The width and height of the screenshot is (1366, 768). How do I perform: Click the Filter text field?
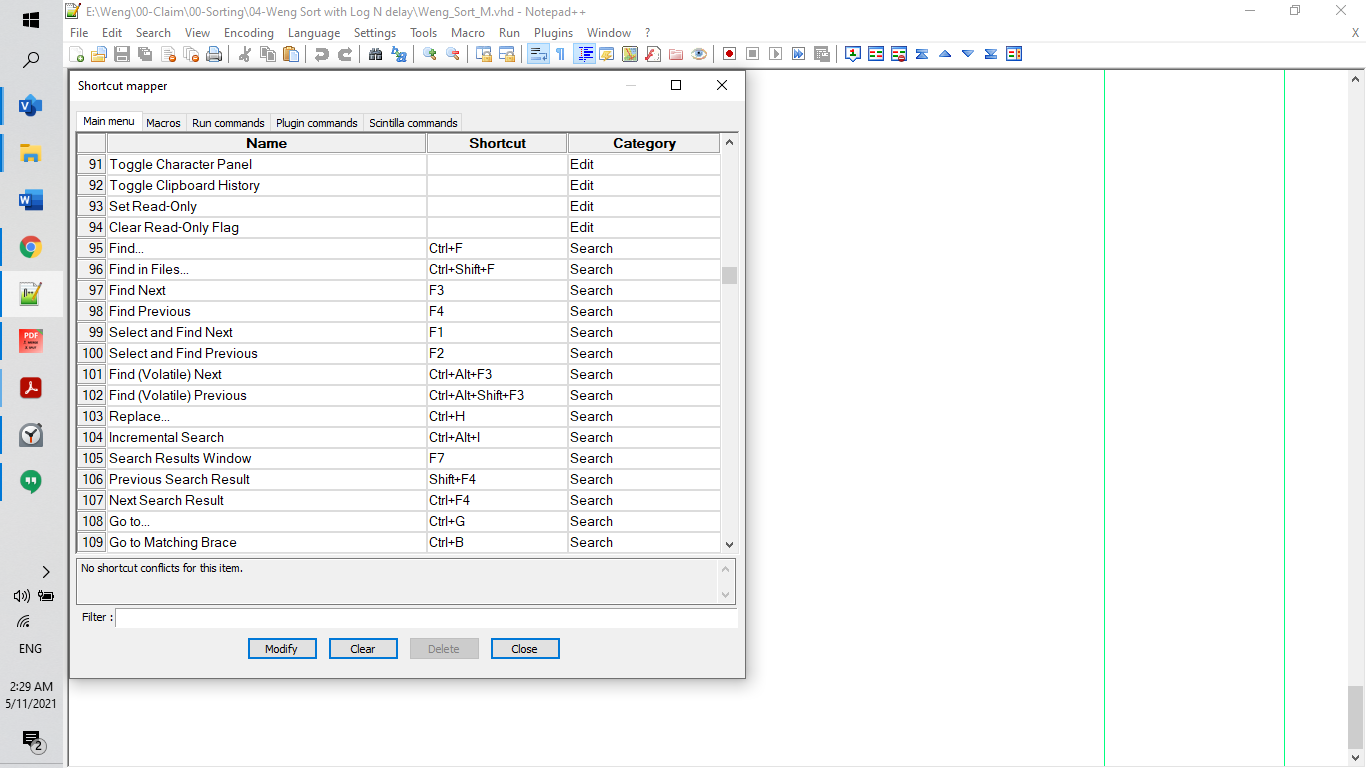point(426,618)
